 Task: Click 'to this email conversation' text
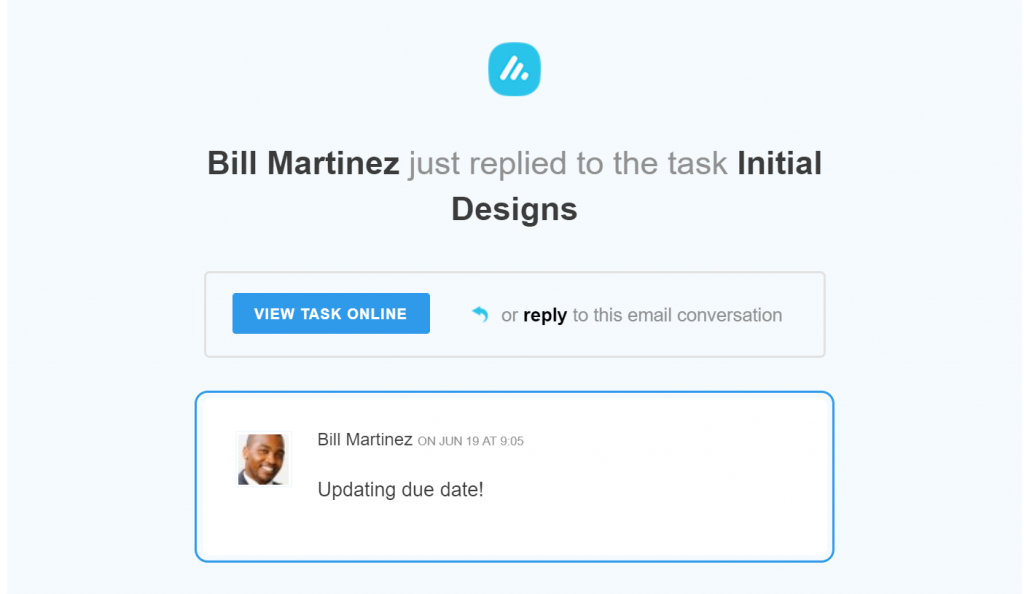677,315
